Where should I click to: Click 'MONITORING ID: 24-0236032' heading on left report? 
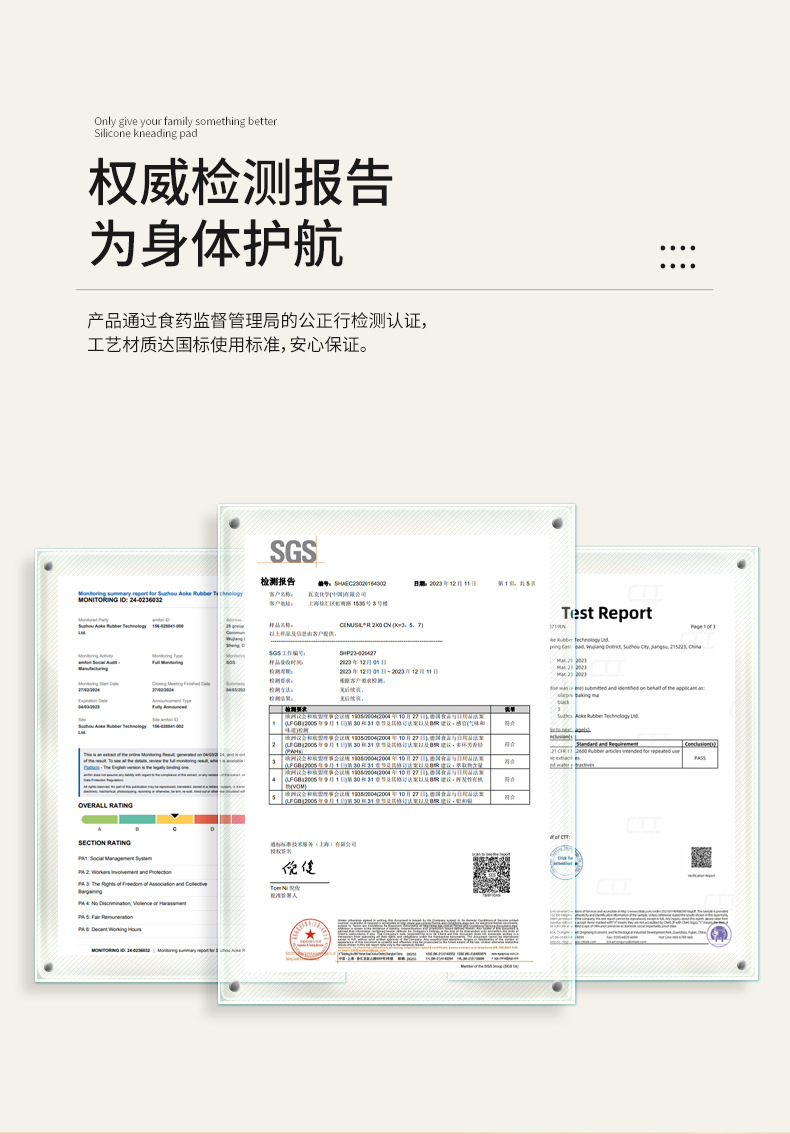click(x=120, y=600)
